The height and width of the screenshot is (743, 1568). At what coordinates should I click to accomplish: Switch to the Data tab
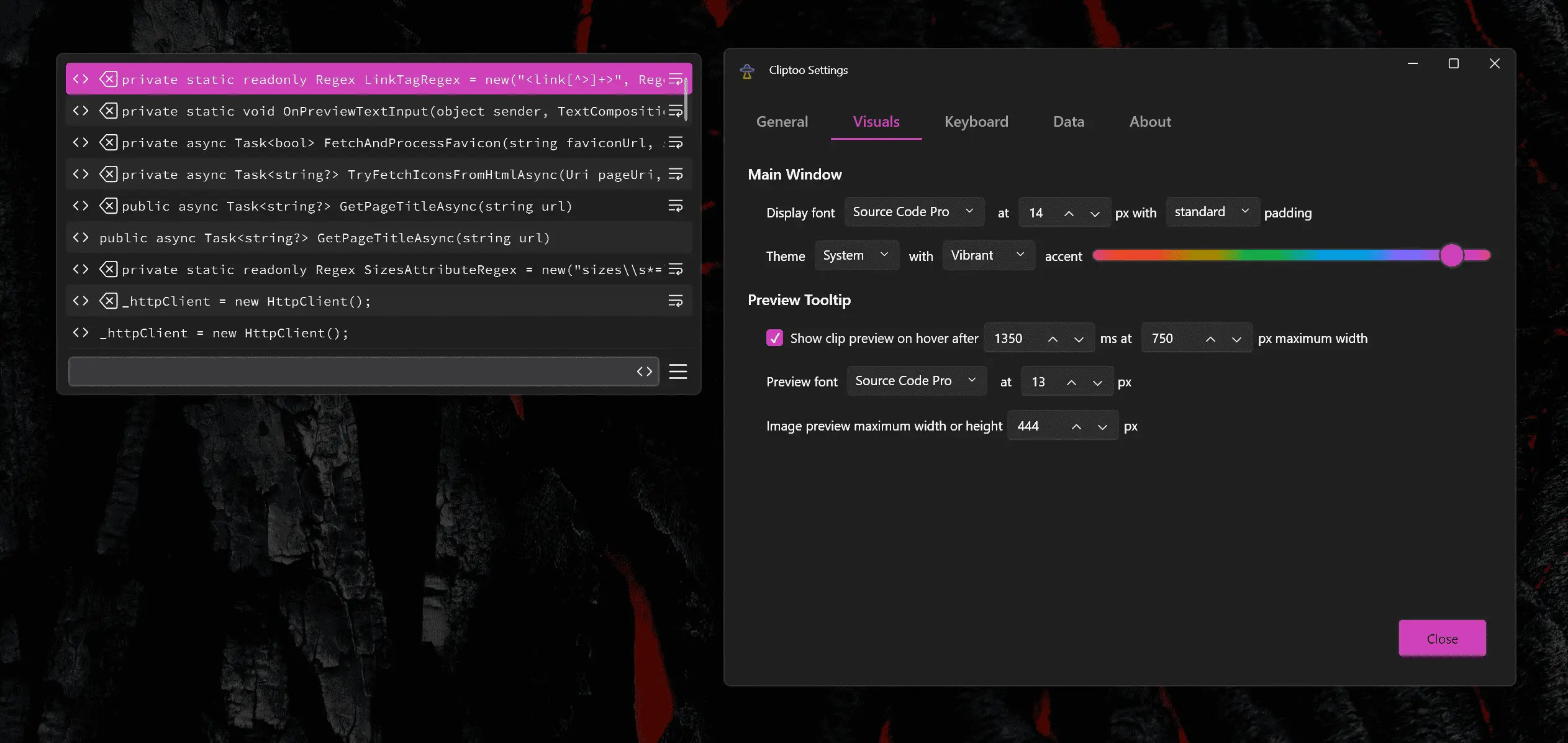coord(1068,122)
